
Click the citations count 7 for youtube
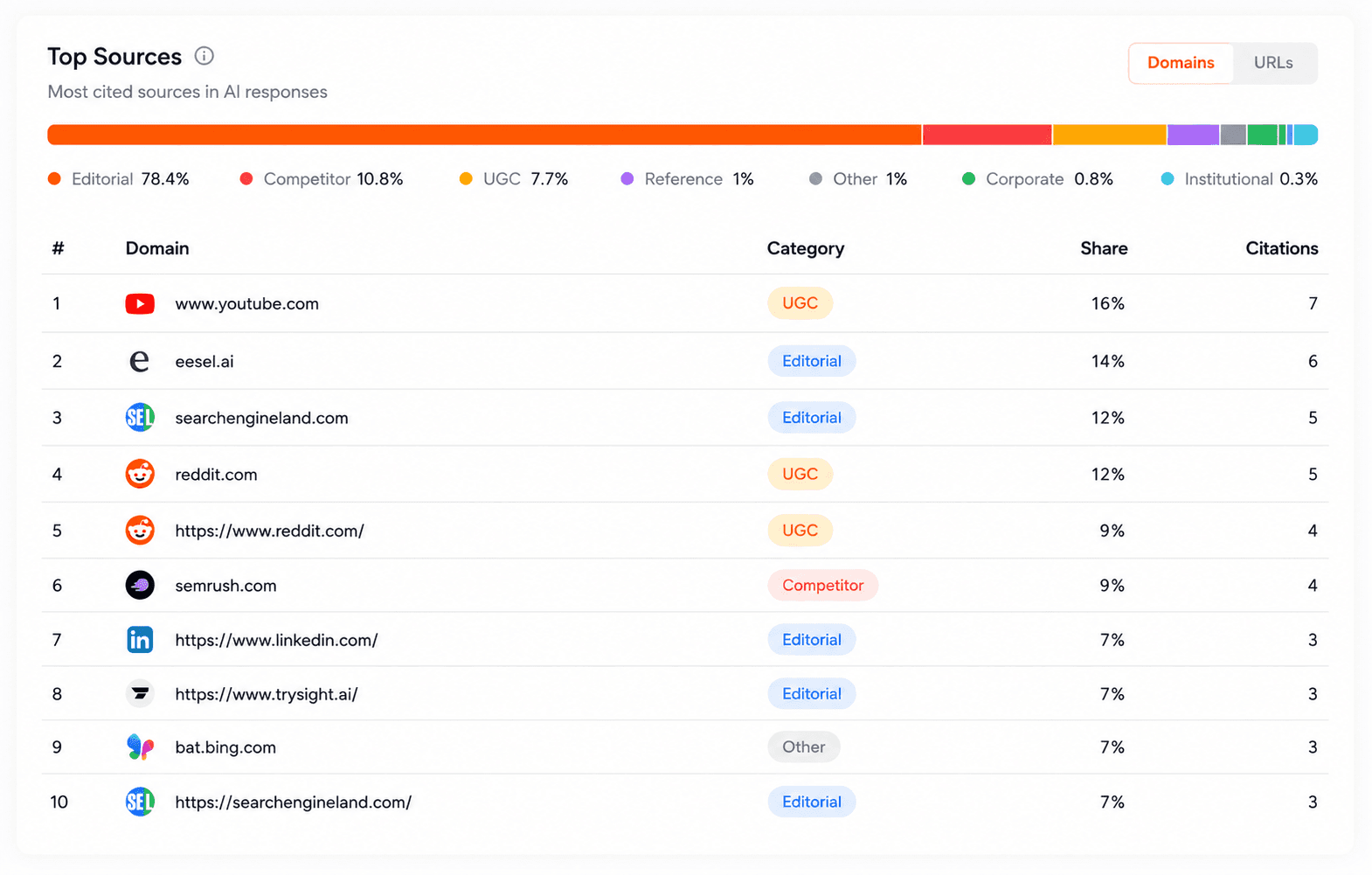tap(1313, 303)
